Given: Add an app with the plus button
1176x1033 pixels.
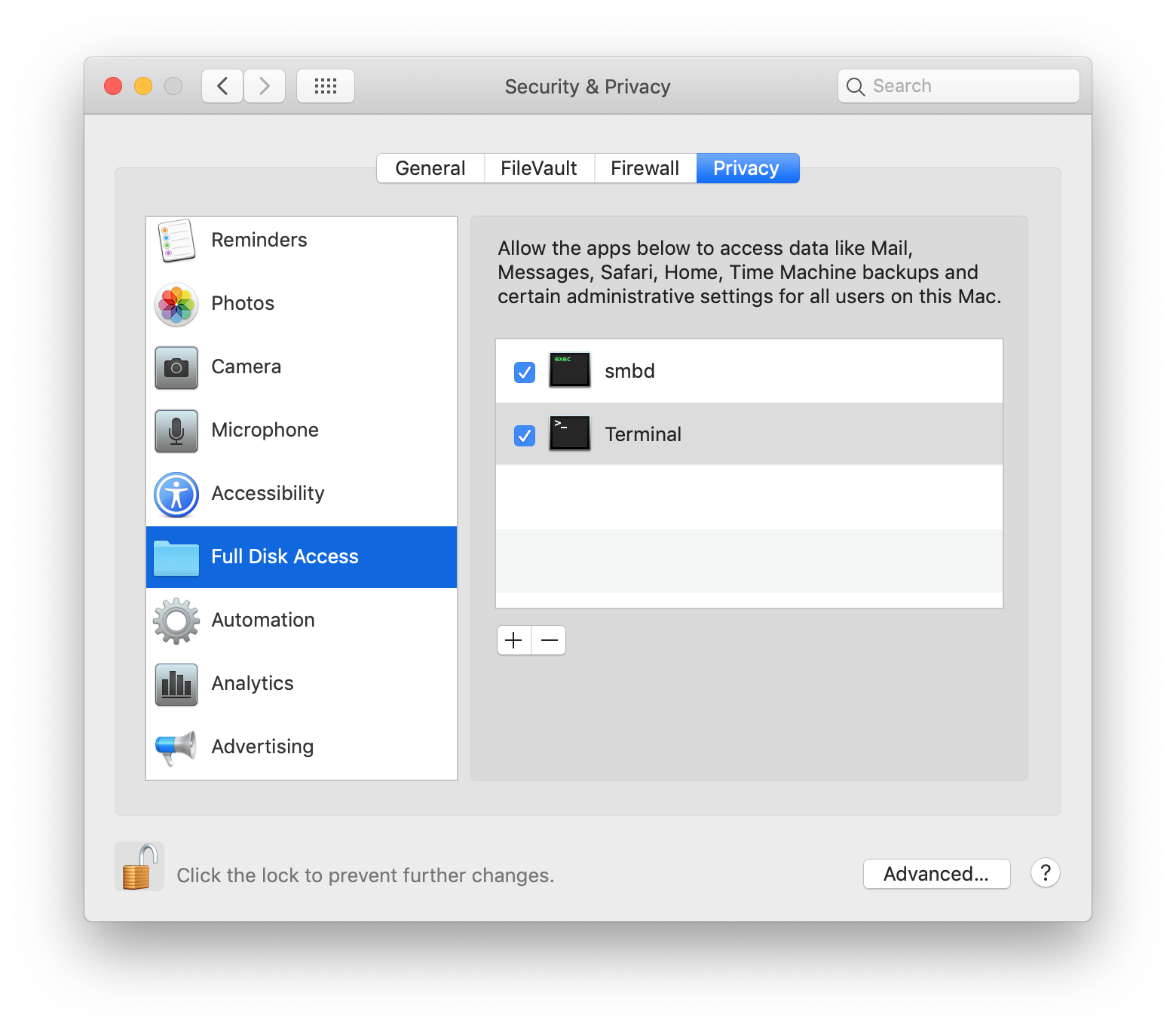Looking at the screenshot, I should coord(513,639).
